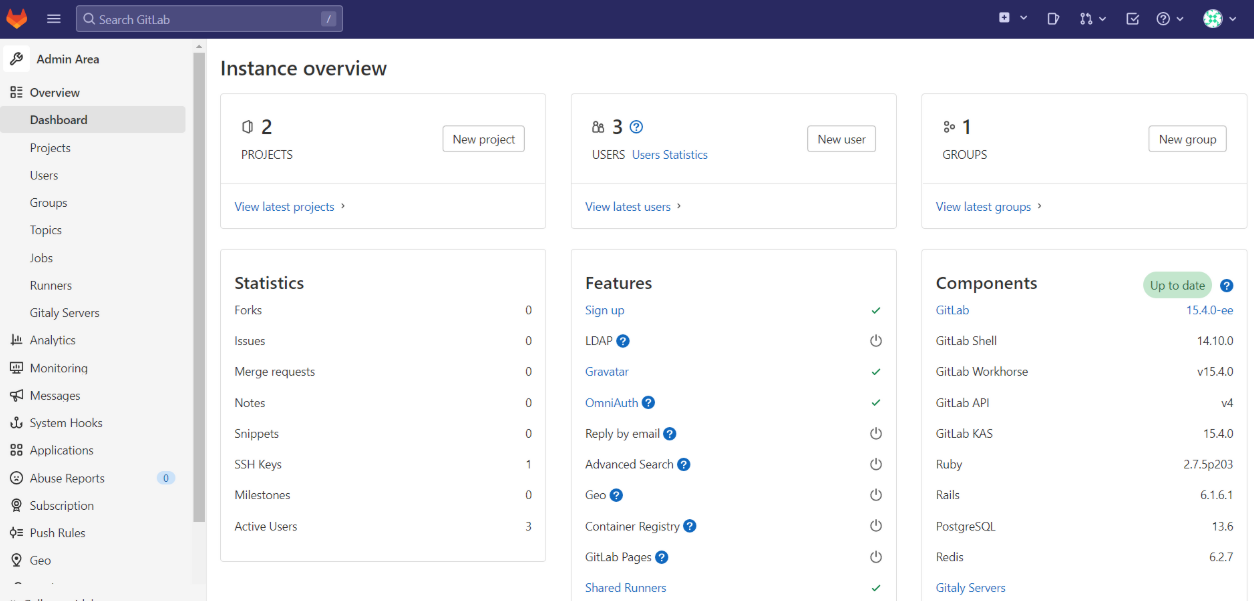The width and height of the screenshot is (1254, 601).
Task: Click the Geo location pin icon
Action: 16,561
